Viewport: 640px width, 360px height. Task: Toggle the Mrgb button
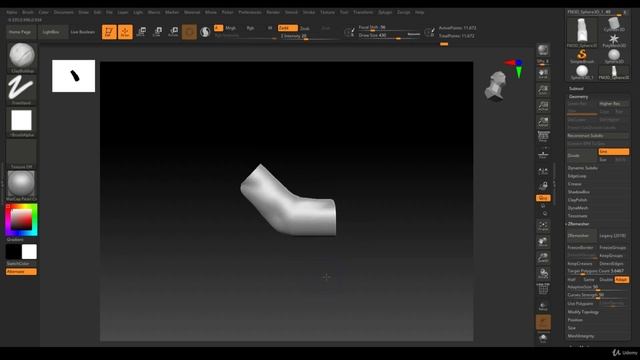[x=231, y=28]
